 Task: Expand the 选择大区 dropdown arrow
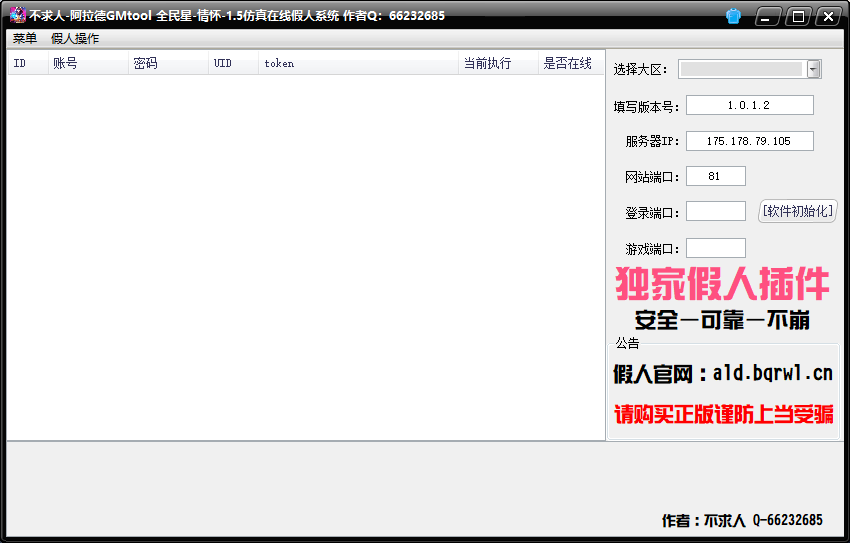point(813,69)
